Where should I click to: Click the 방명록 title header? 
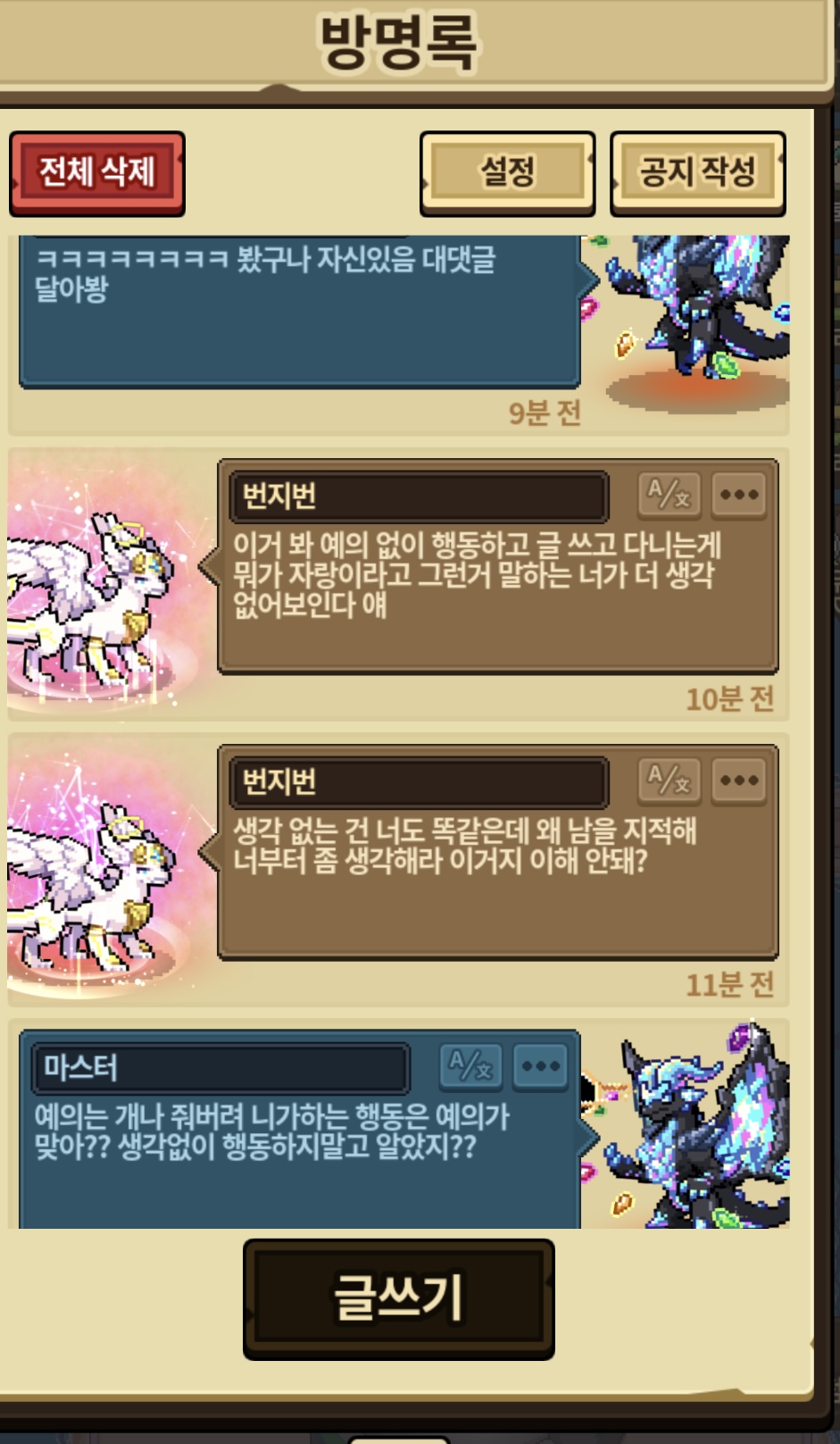pos(399,43)
